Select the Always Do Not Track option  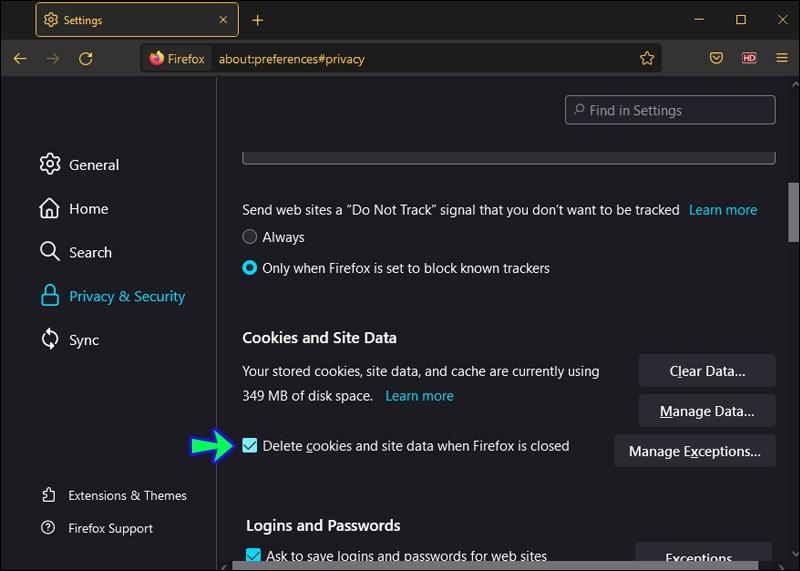[x=249, y=237]
